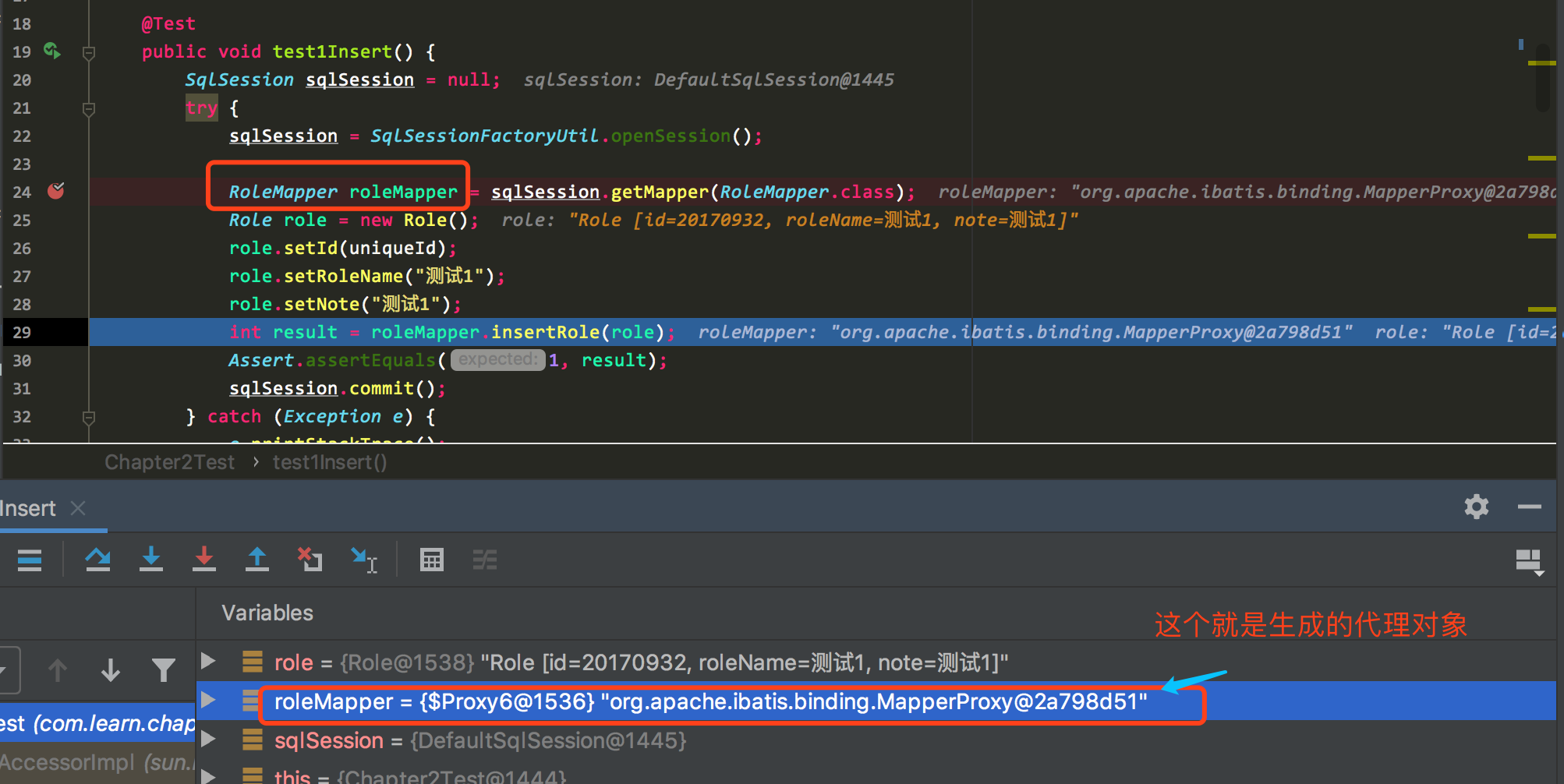Image resolution: width=1564 pixels, height=784 pixels.
Task: Click the Variables panel header
Action: (x=267, y=613)
